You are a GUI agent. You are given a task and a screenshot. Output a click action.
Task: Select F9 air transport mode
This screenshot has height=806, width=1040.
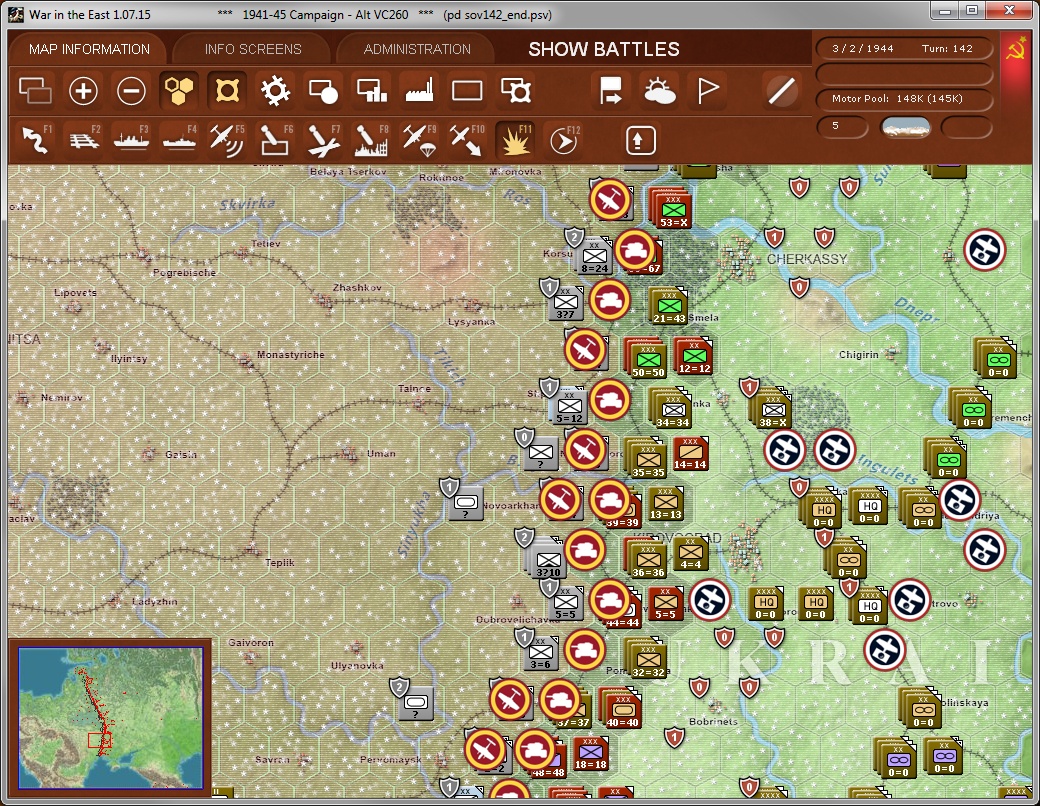pyautogui.click(x=419, y=140)
